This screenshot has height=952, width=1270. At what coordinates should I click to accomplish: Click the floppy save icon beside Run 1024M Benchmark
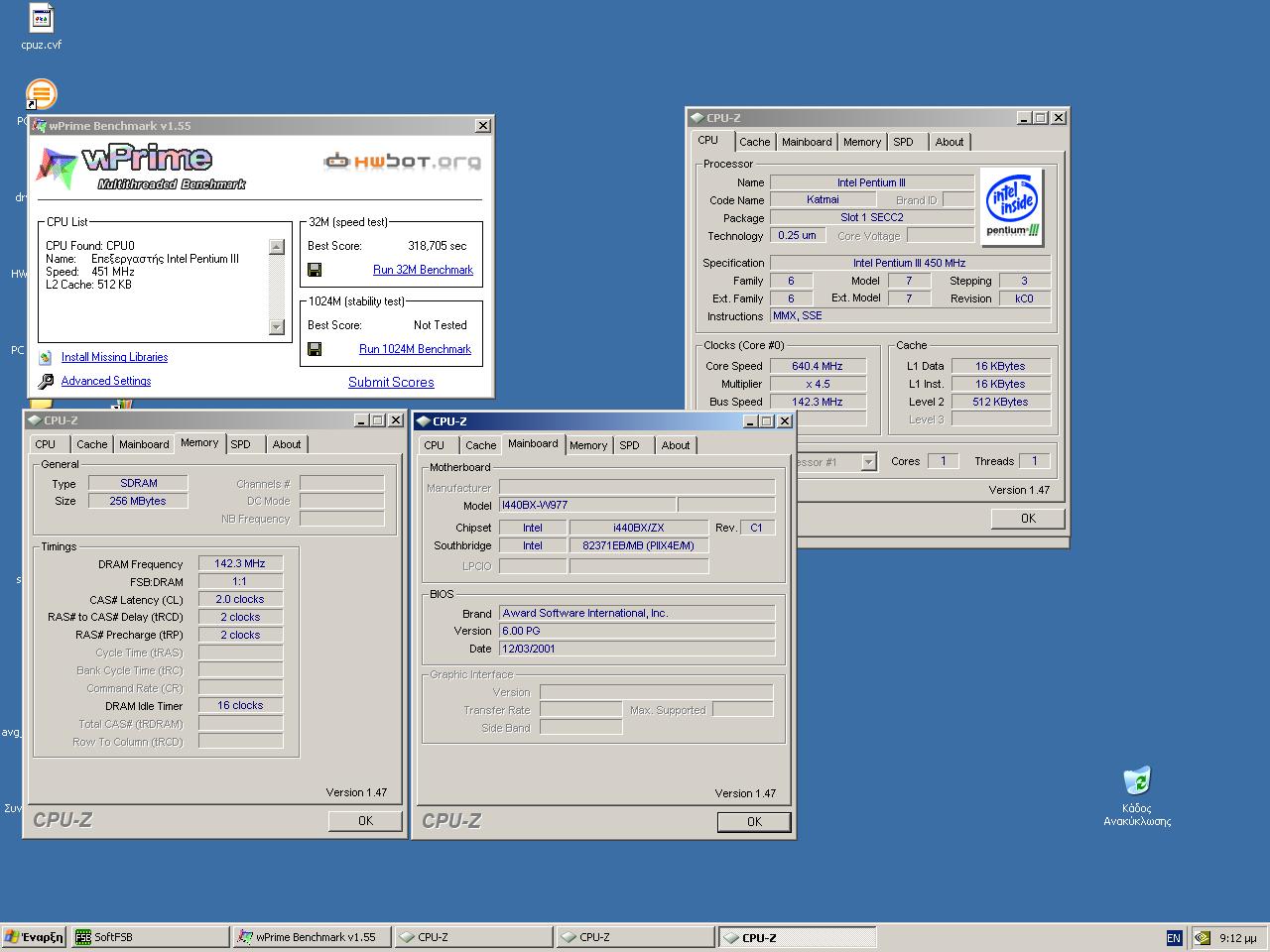click(315, 349)
